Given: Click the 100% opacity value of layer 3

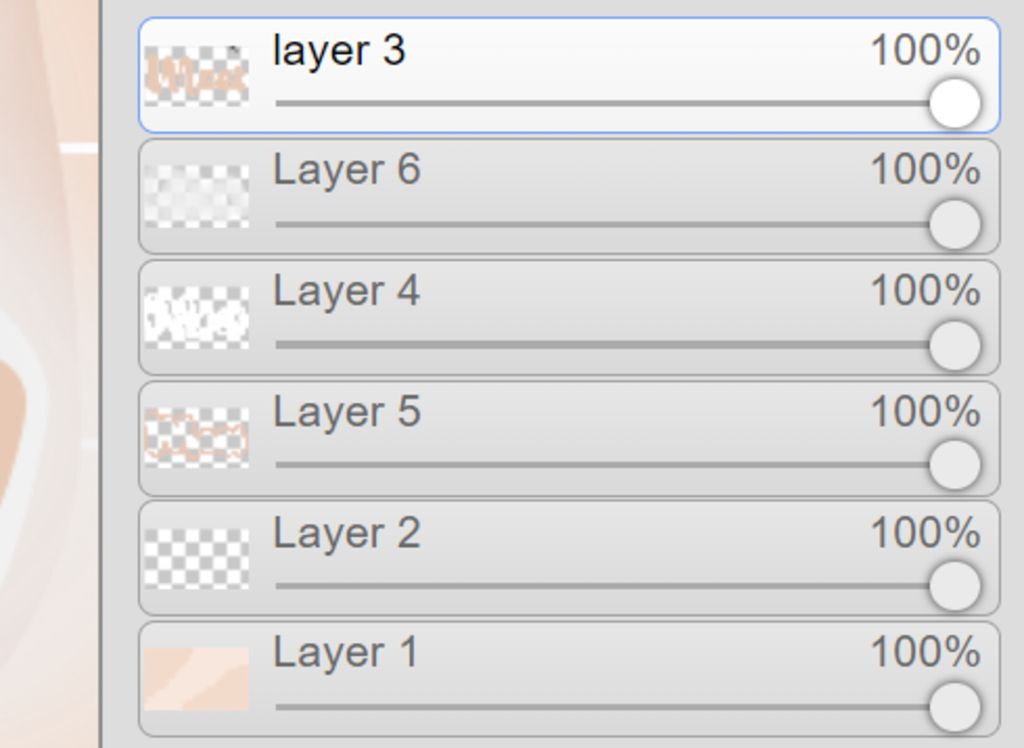Looking at the screenshot, I should click(x=925, y=50).
